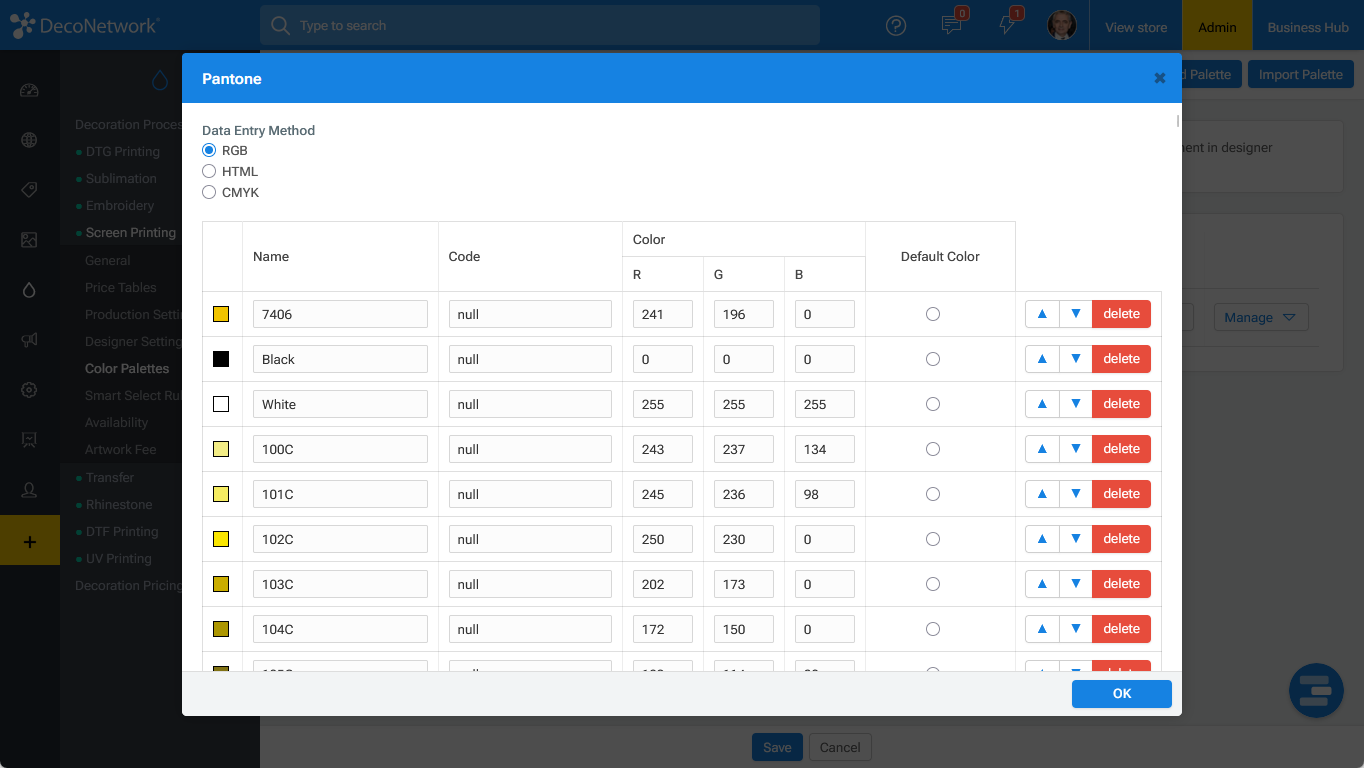Screen dimensions: 1364x768
Task: Click the yellow plus sidebar button
Action: coord(30,541)
